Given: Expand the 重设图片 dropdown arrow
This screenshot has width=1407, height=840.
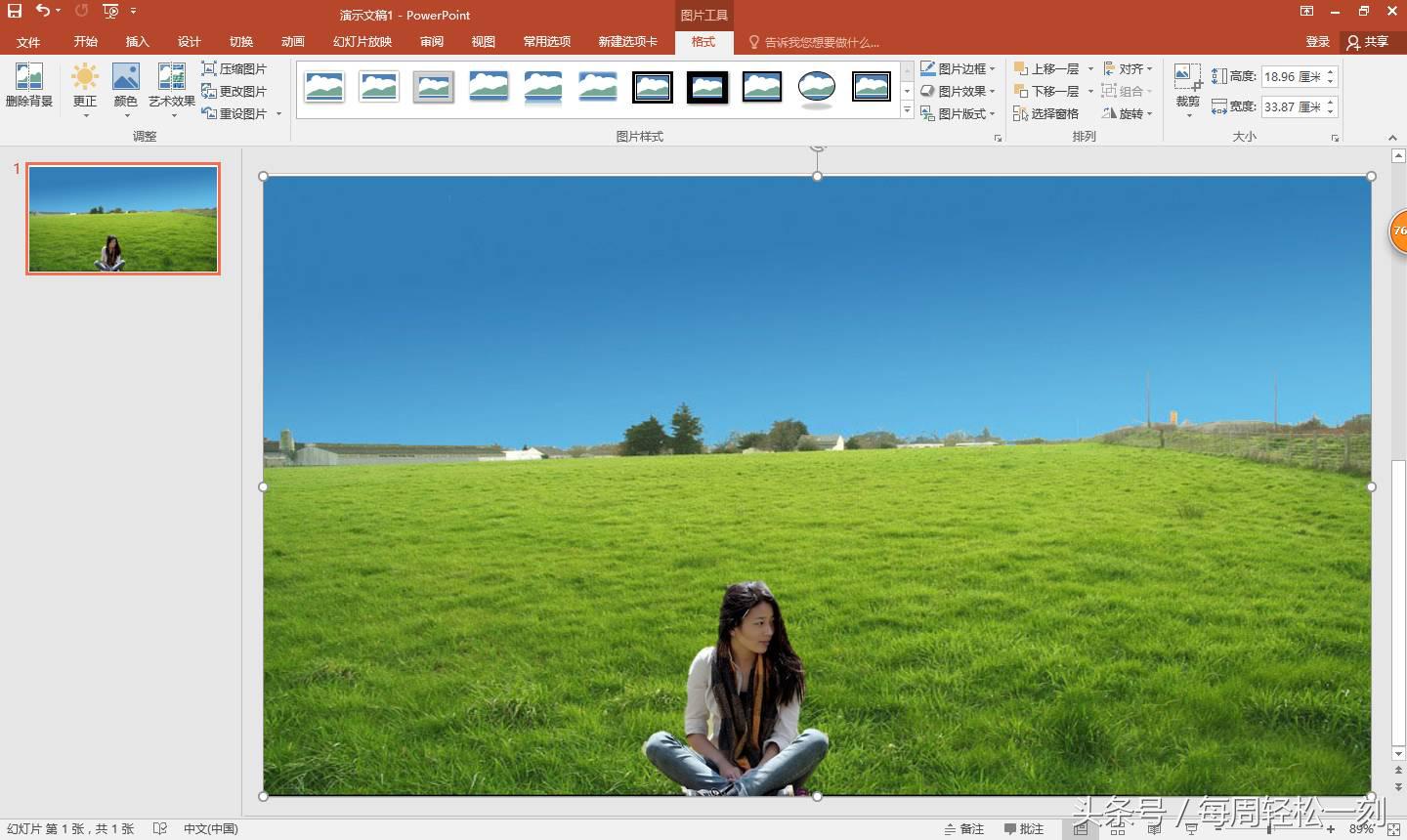Looking at the screenshot, I should pyautogui.click(x=278, y=113).
